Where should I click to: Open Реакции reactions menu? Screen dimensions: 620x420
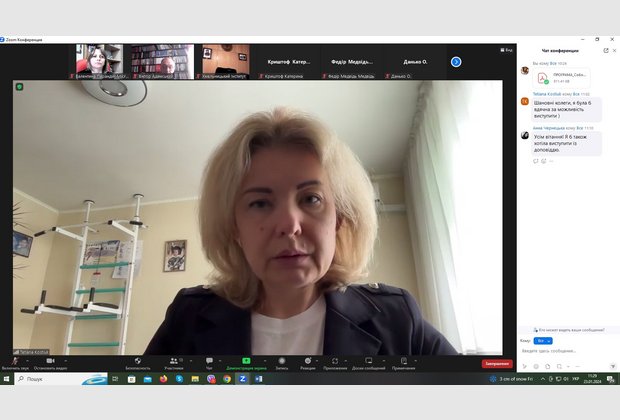[x=307, y=362]
